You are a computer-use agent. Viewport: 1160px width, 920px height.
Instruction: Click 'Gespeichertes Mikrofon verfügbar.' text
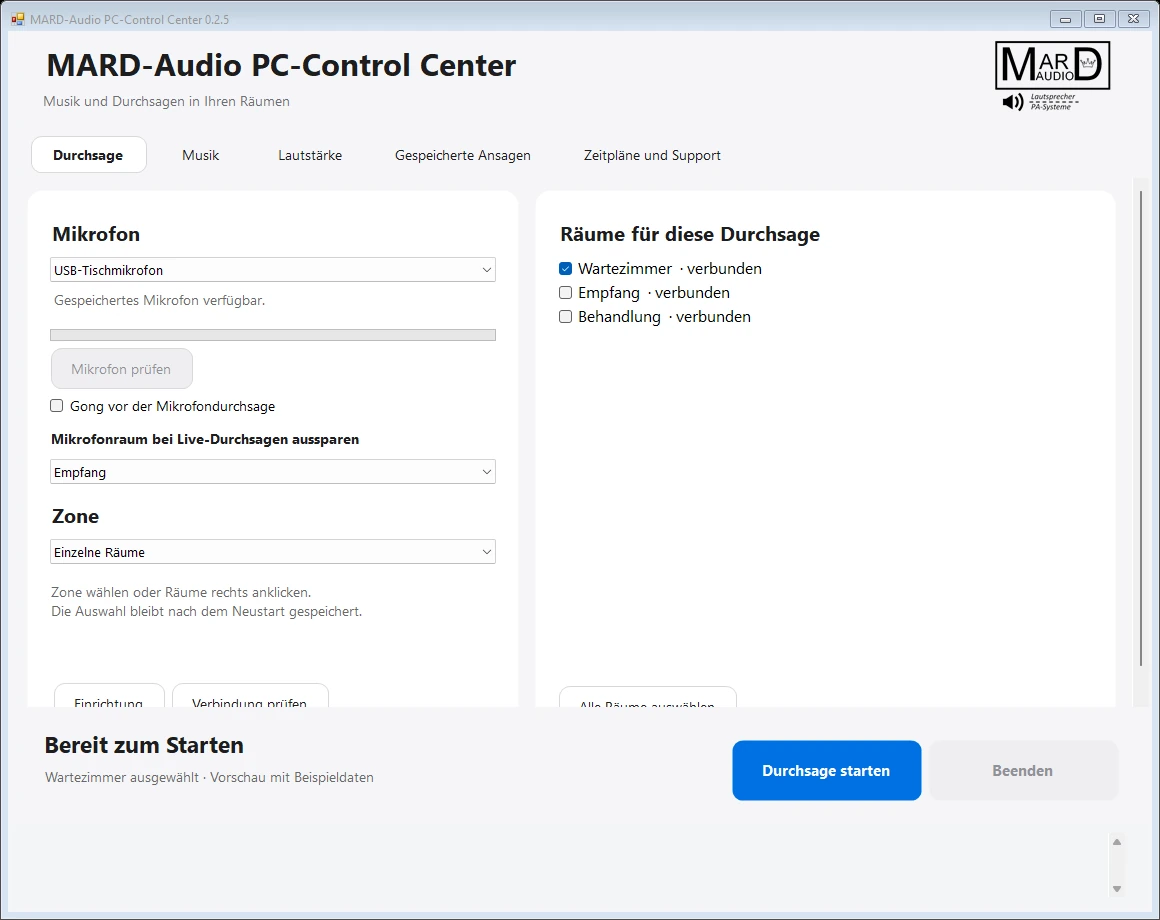pos(159,300)
